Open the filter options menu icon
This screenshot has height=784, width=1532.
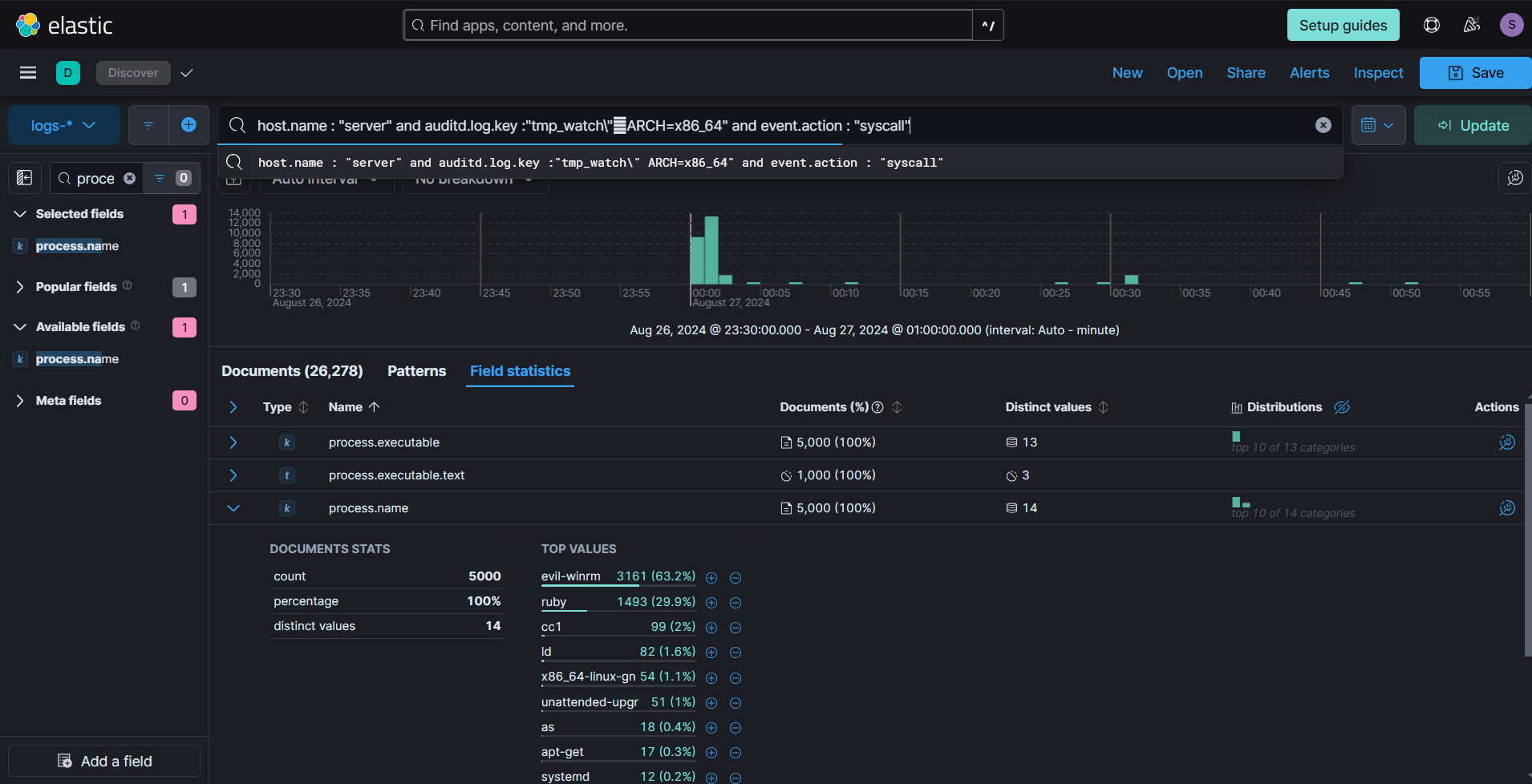click(148, 125)
